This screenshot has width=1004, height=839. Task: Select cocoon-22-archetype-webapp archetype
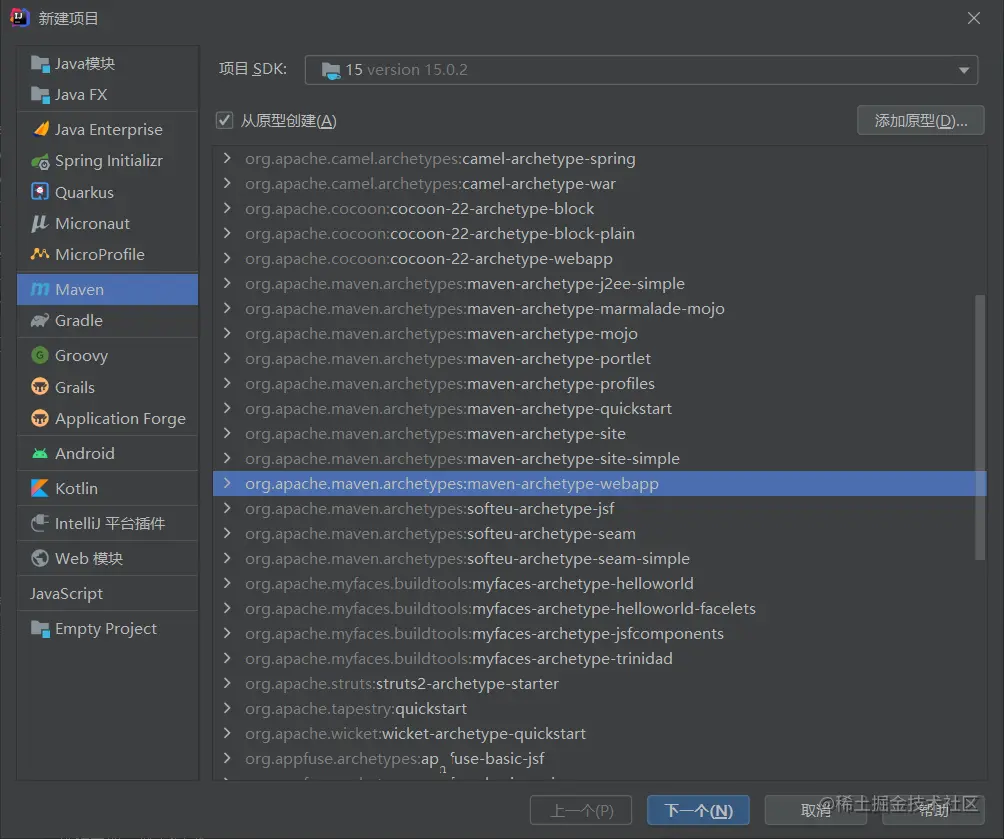click(x=599, y=258)
